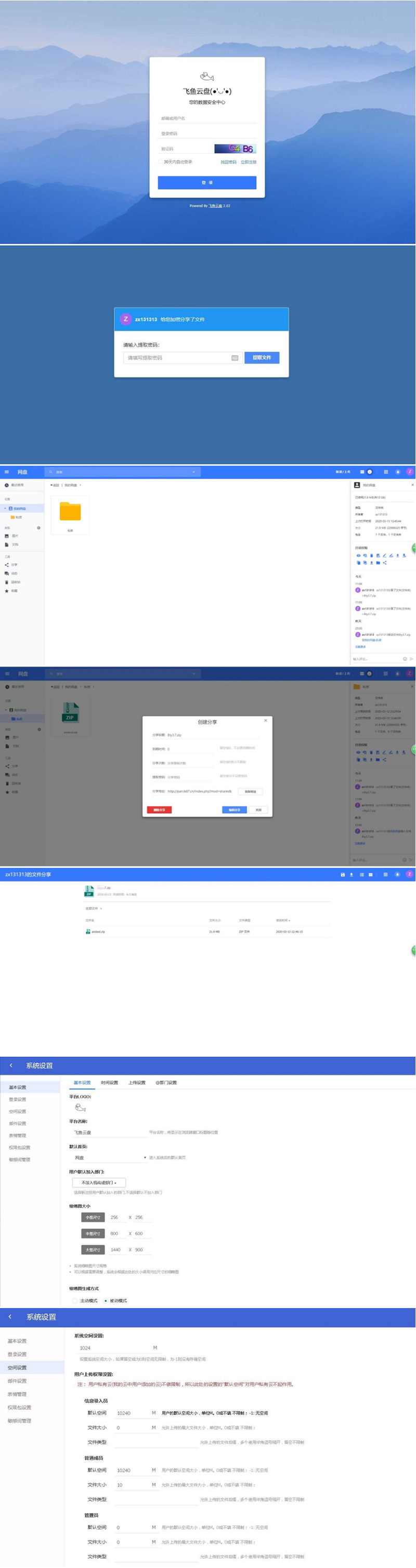Switch to the 时间设置 tab

pos(109,1083)
